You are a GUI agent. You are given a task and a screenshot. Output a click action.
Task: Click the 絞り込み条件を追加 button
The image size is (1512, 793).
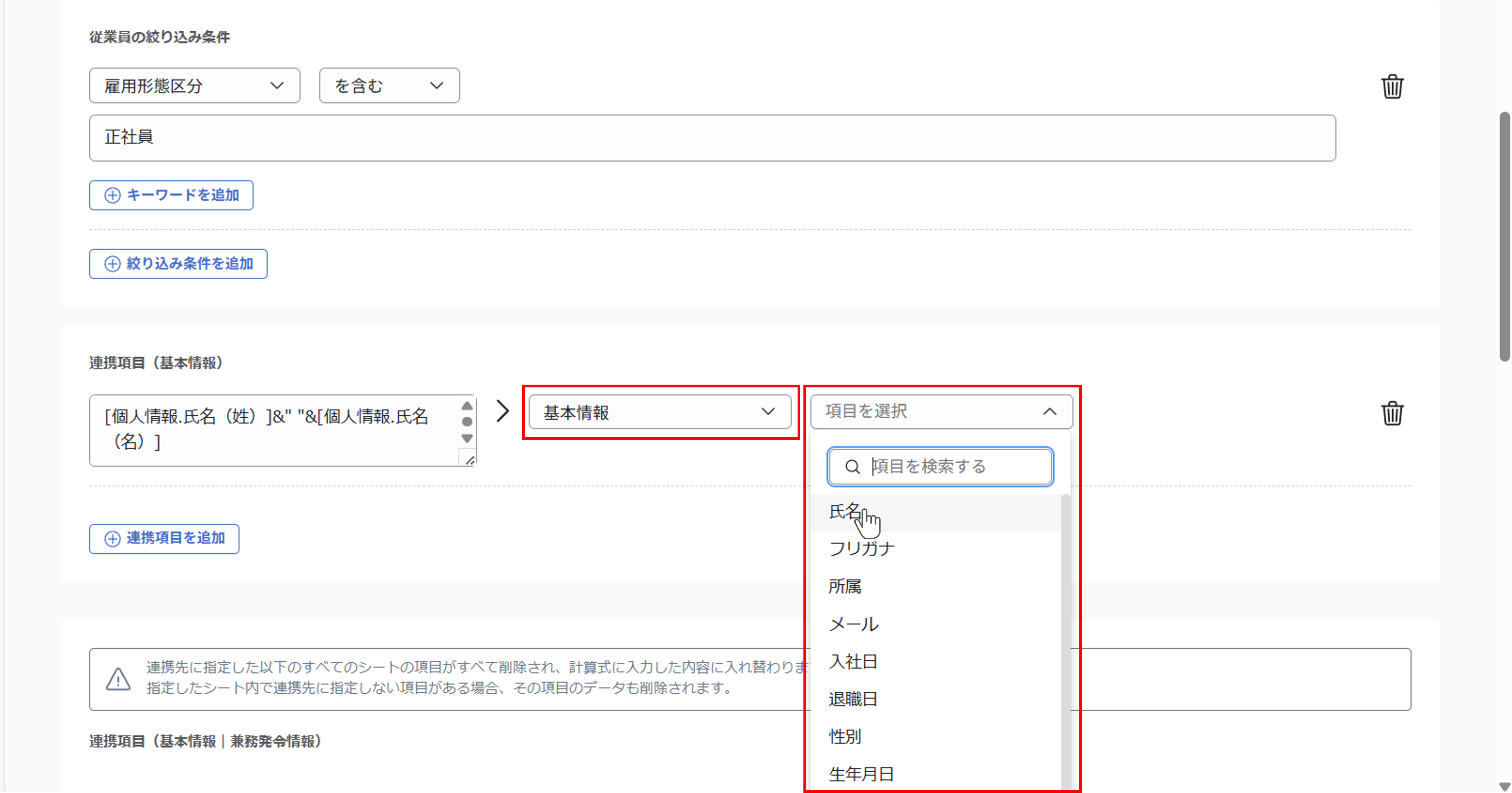(178, 264)
